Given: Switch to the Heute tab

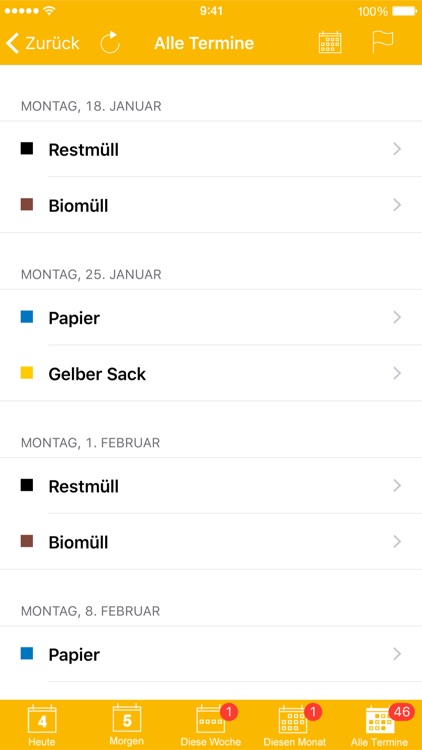Looking at the screenshot, I should (42, 725).
